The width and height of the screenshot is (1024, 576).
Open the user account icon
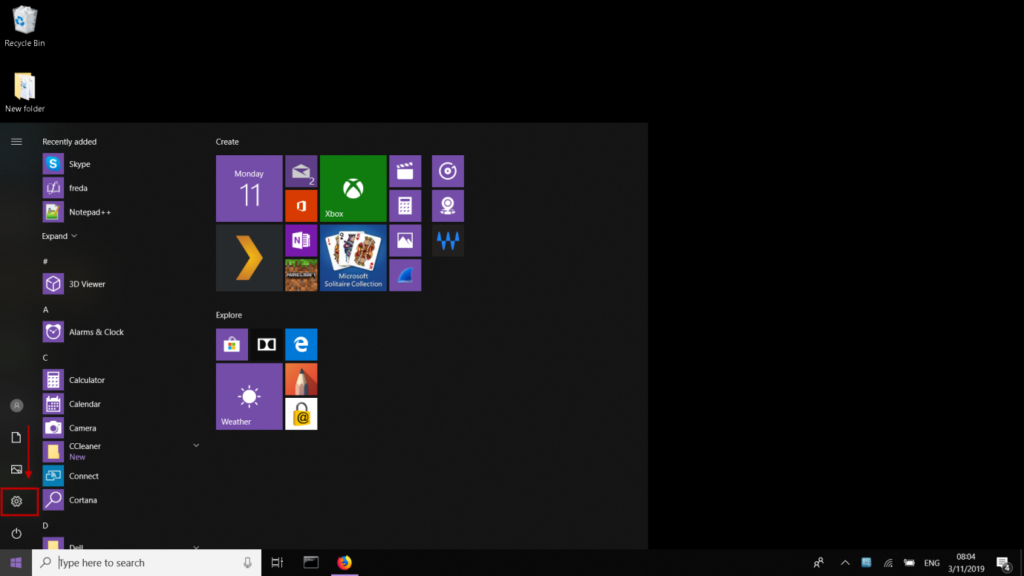[16, 406]
